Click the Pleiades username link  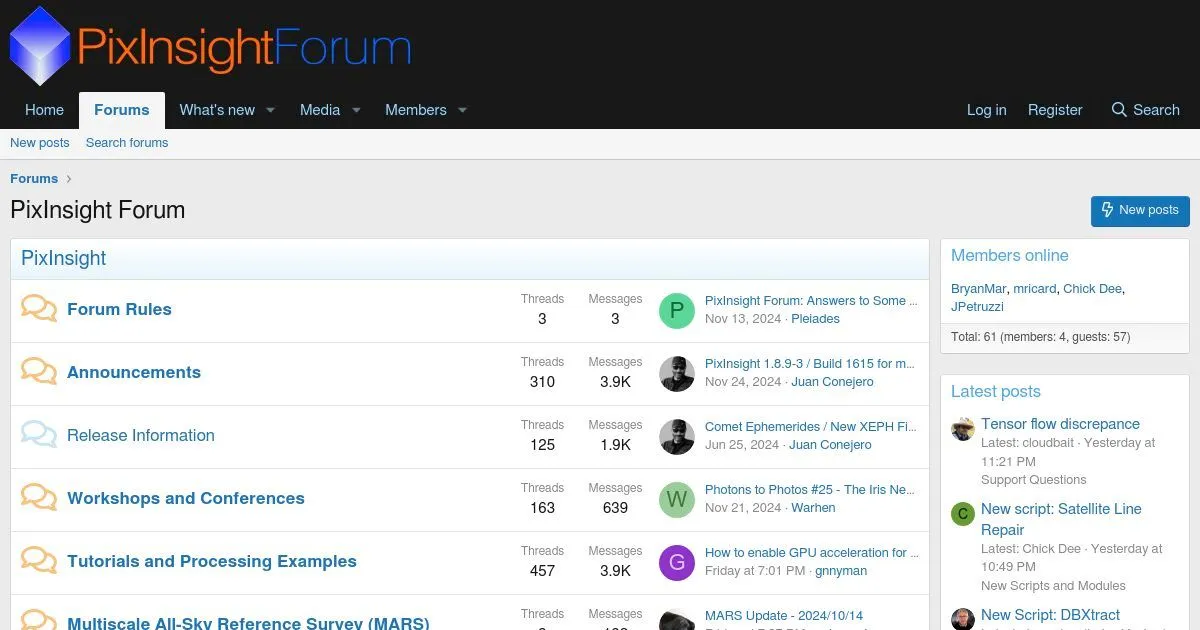(x=815, y=319)
